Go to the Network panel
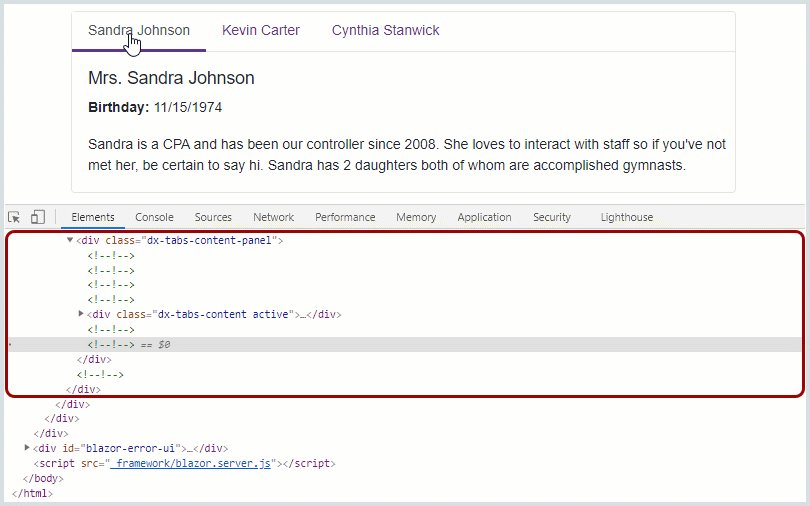Screen dimensions: 810x506 [x=273, y=217]
